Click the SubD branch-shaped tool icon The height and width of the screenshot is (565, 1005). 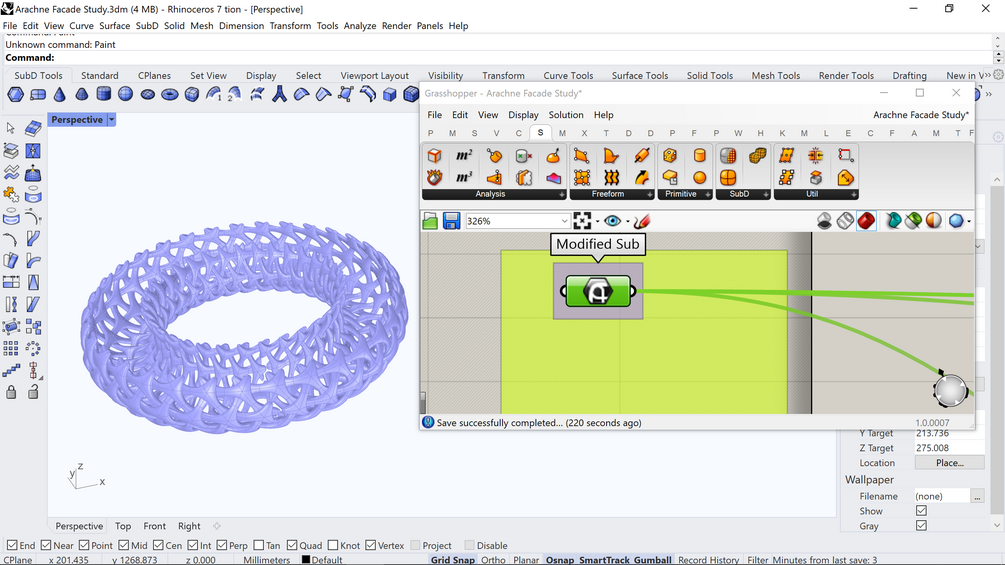279,95
